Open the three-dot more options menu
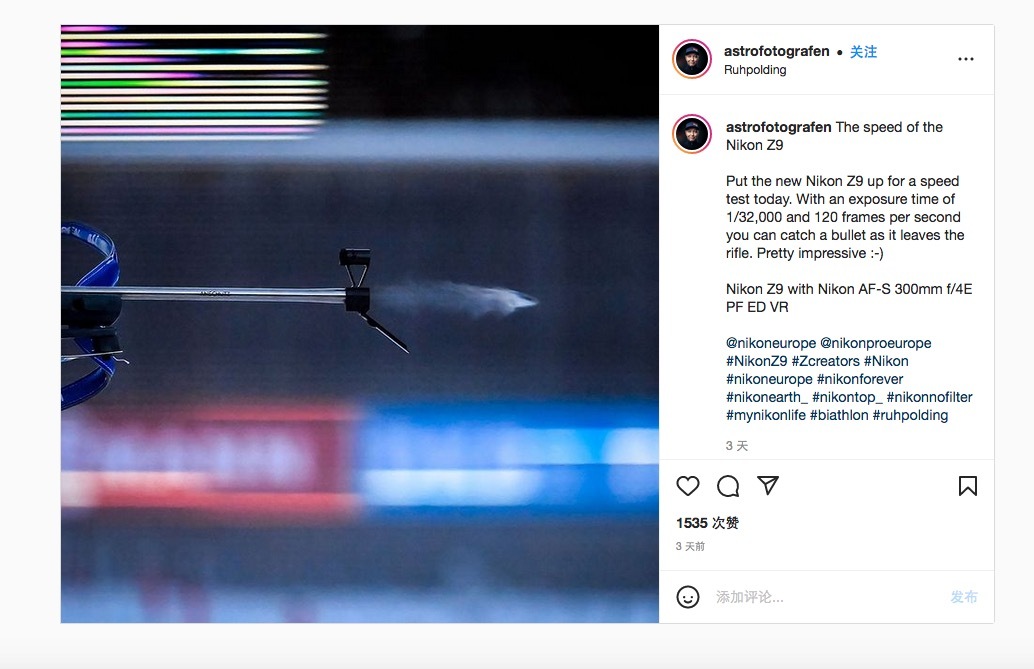Image resolution: width=1034 pixels, height=669 pixels. coord(965,59)
